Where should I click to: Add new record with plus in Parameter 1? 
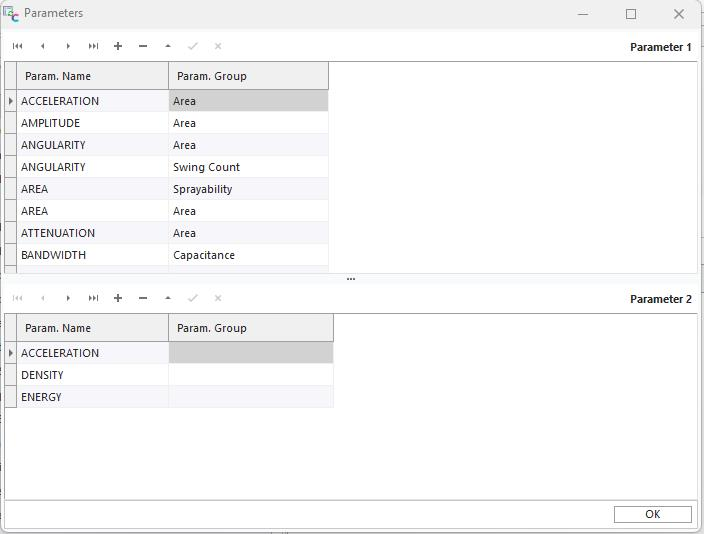point(118,46)
